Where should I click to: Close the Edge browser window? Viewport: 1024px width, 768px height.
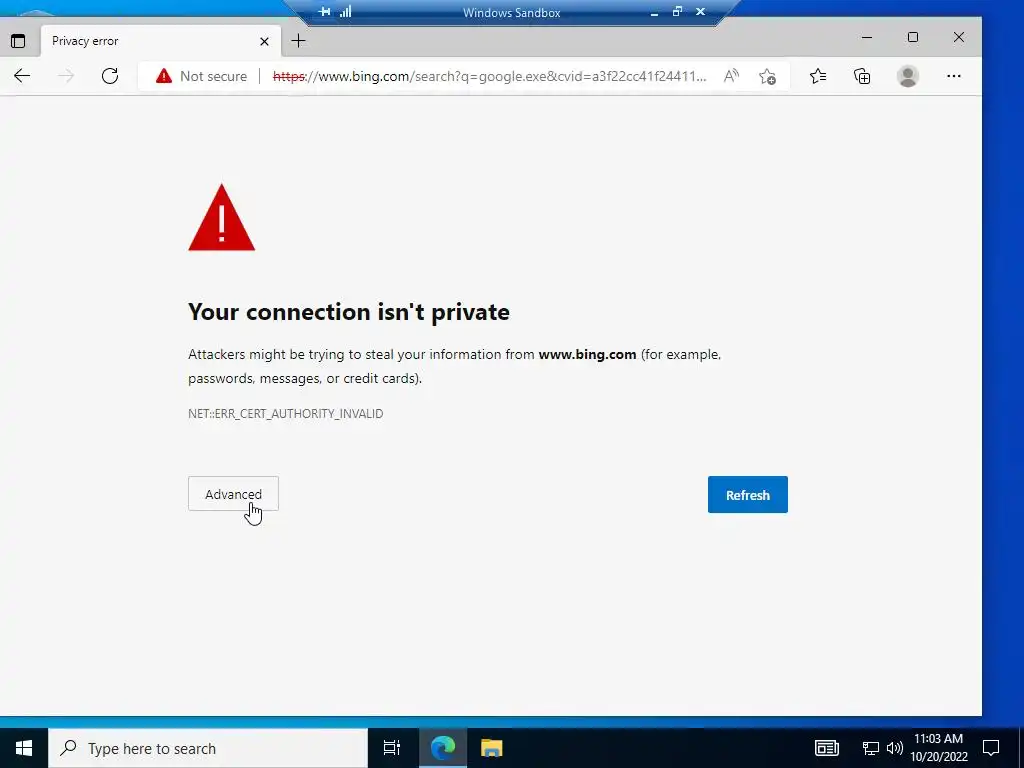(959, 37)
